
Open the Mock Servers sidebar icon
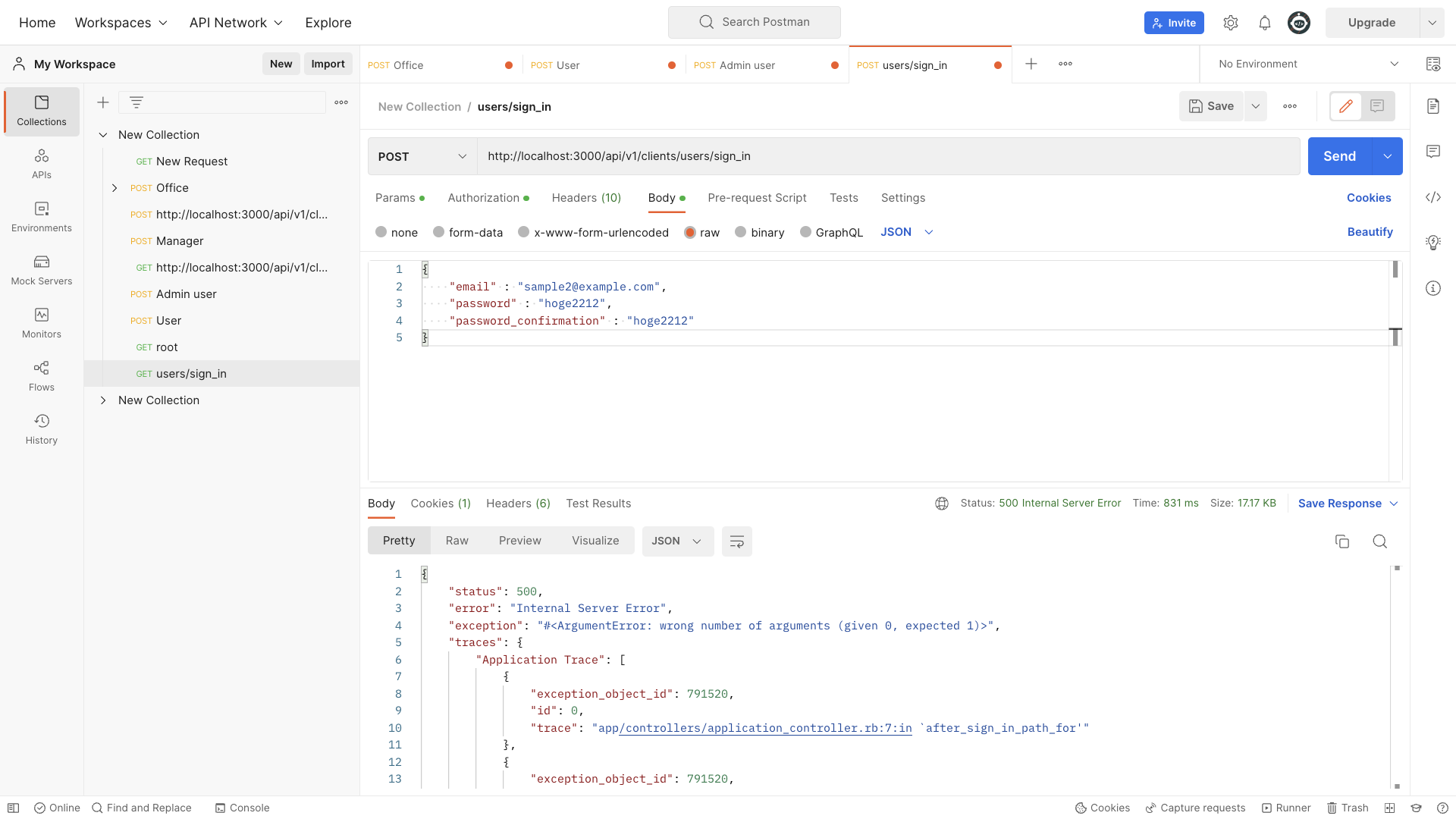click(x=42, y=270)
